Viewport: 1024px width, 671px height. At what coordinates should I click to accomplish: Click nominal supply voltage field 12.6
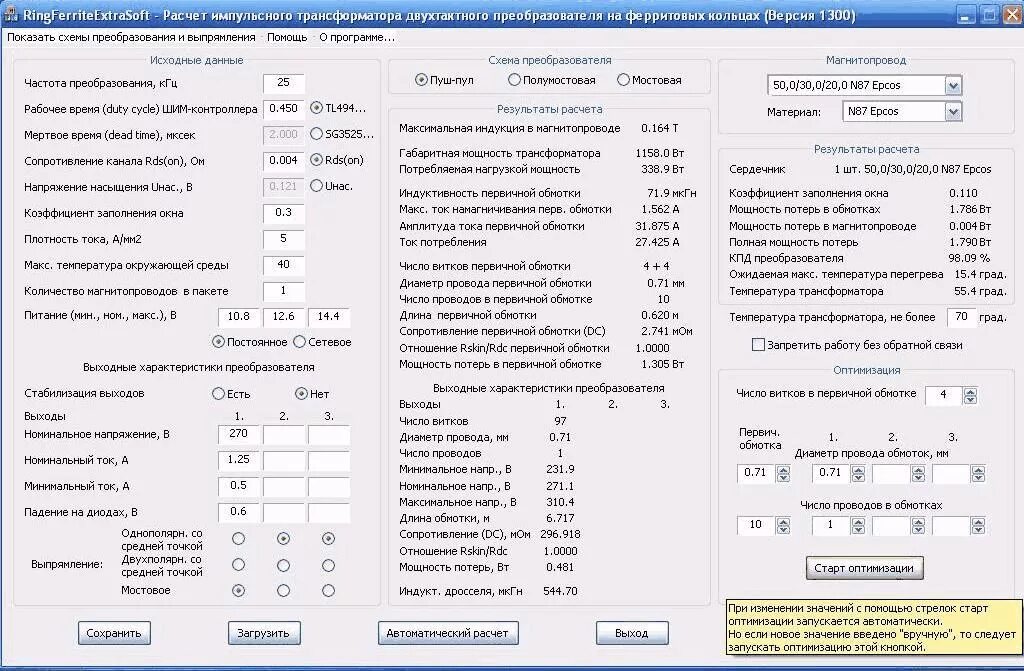click(x=283, y=317)
